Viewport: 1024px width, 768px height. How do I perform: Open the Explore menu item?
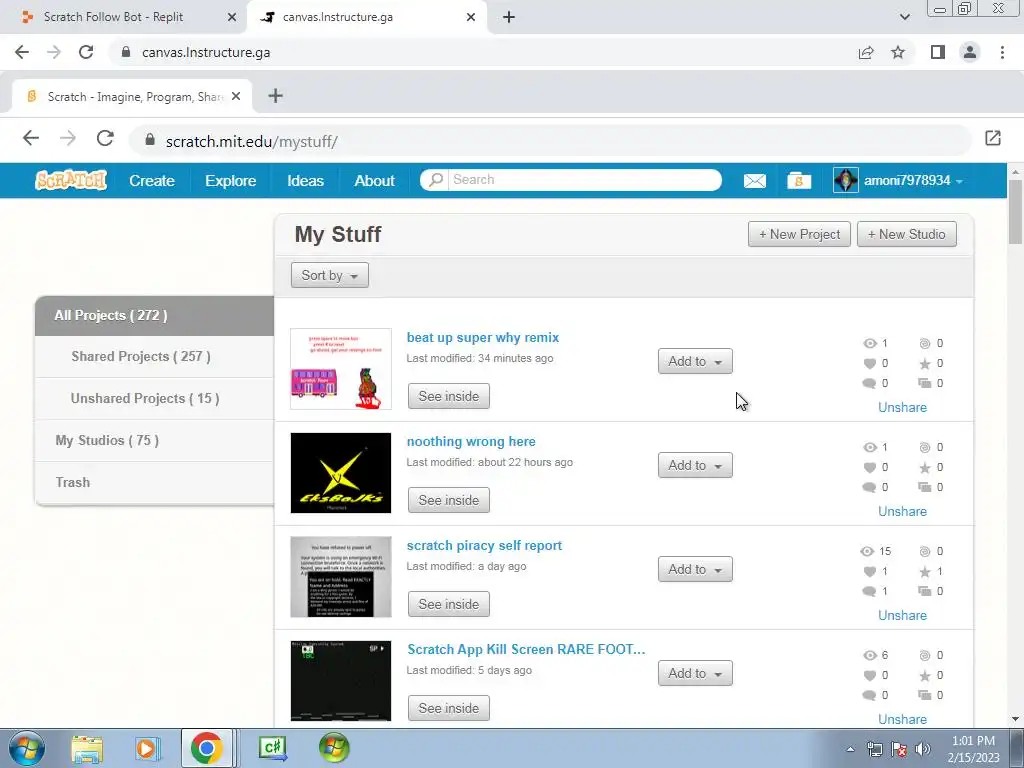coord(231,181)
